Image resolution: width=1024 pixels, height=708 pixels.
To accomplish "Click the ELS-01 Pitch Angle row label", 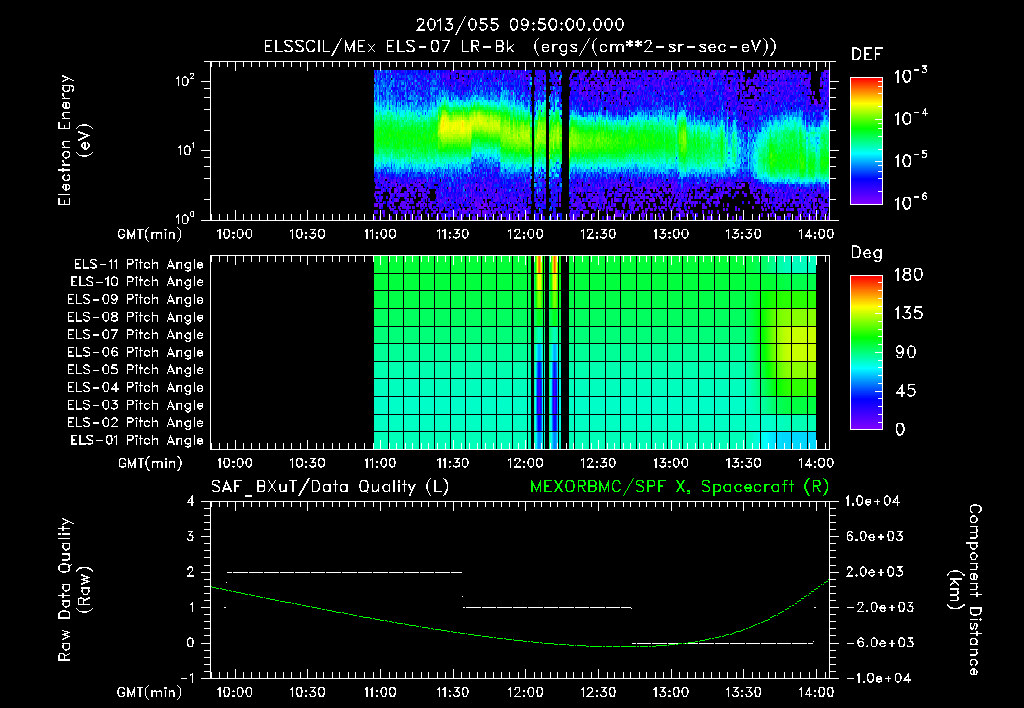I will tap(136, 440).
